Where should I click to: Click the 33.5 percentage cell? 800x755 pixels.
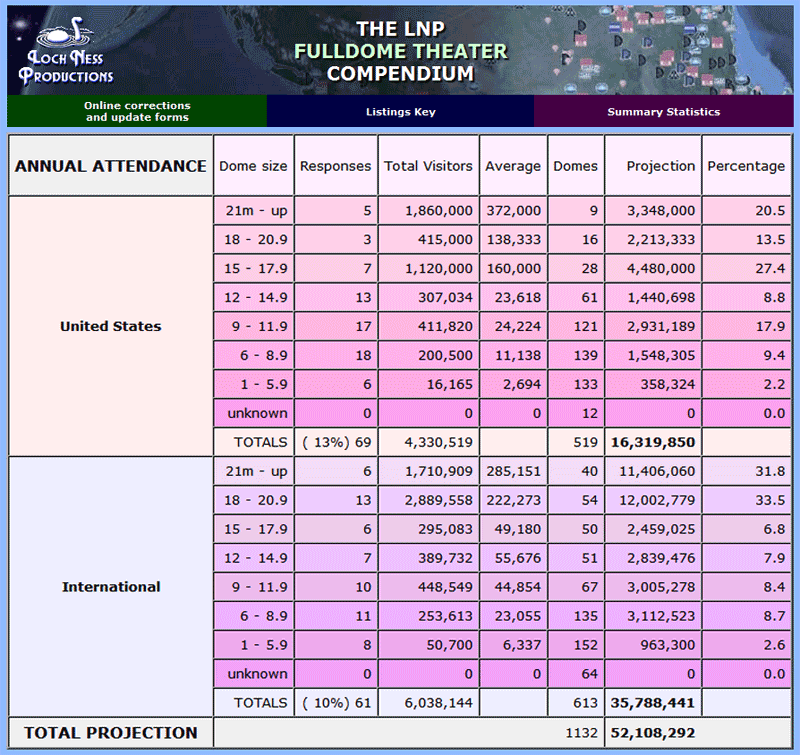pos(746,500)
